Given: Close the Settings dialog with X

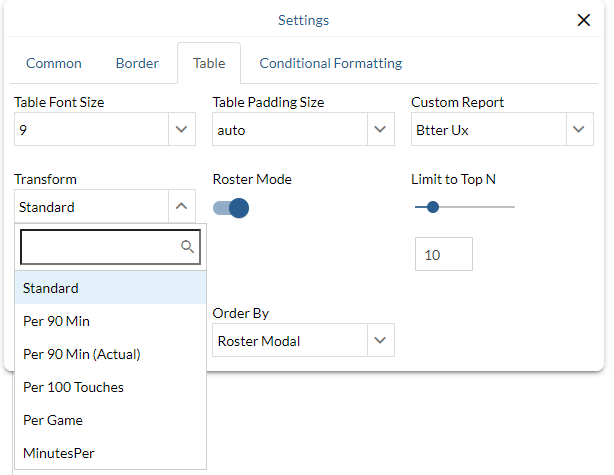Looking at the screenshot, I should pos(584,20).
